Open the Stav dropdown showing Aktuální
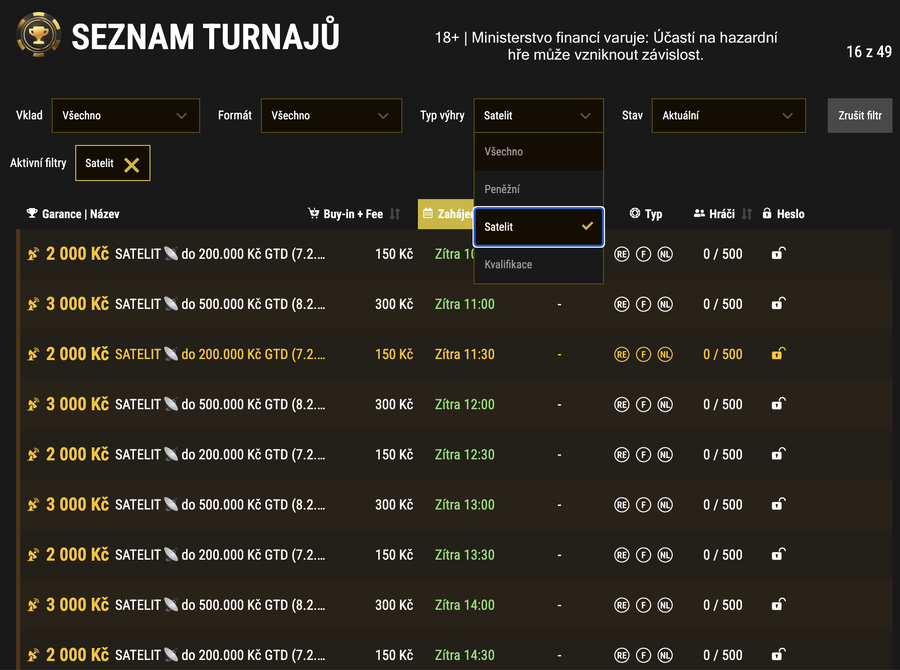The width and height of the screenshot is (900, 670). [728, 115]
